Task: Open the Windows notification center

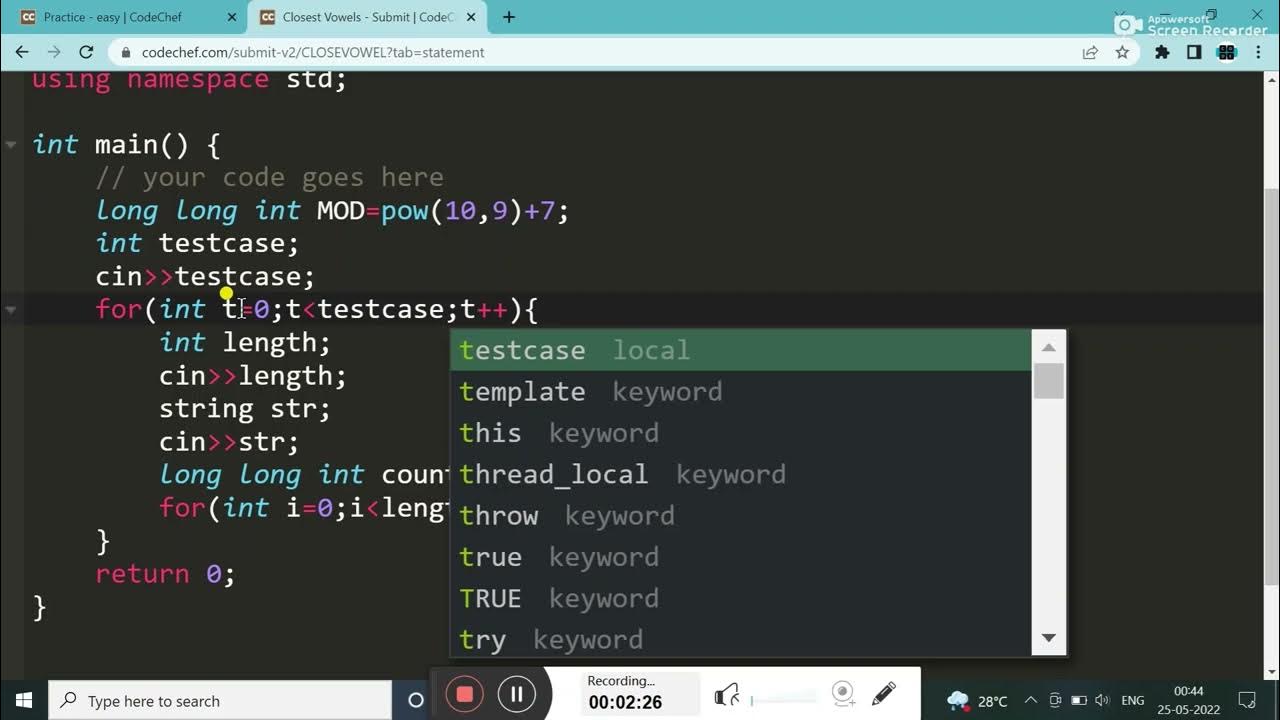Action: [x=1247, y=700]
